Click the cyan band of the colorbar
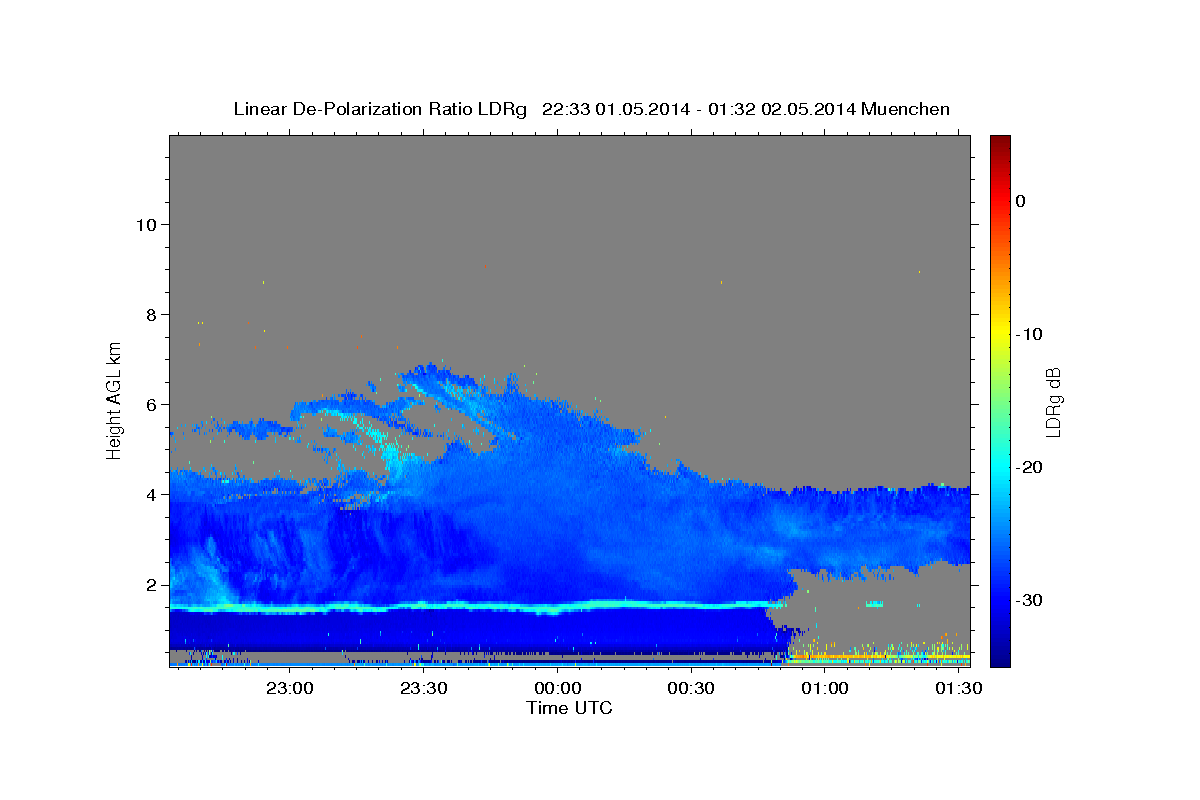This screenshot has width=1200, height=800. click(x=1000, y=467)
